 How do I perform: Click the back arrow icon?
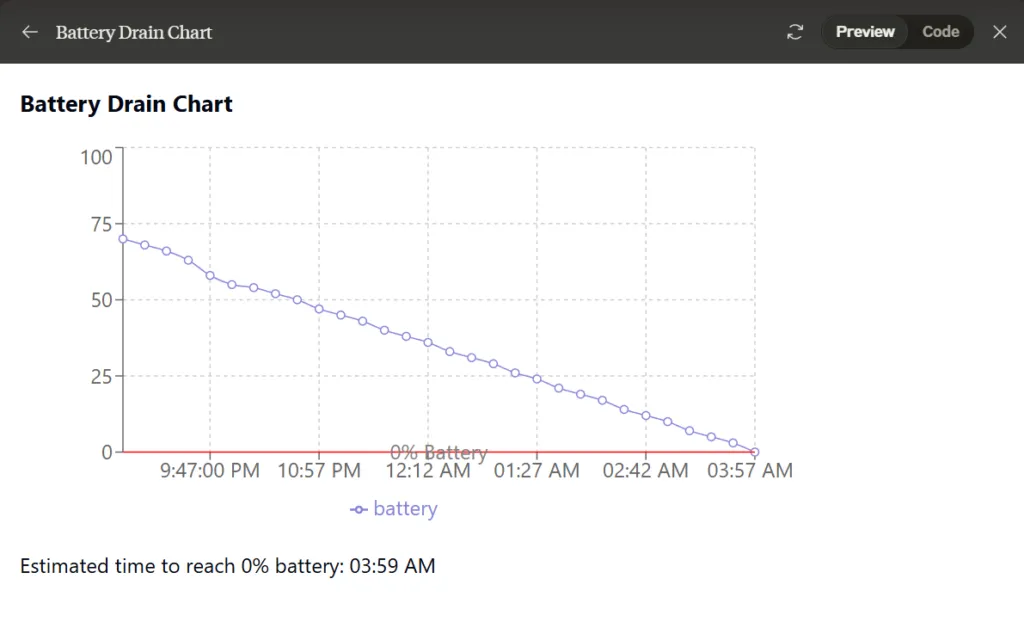click(x=29, y=32)
